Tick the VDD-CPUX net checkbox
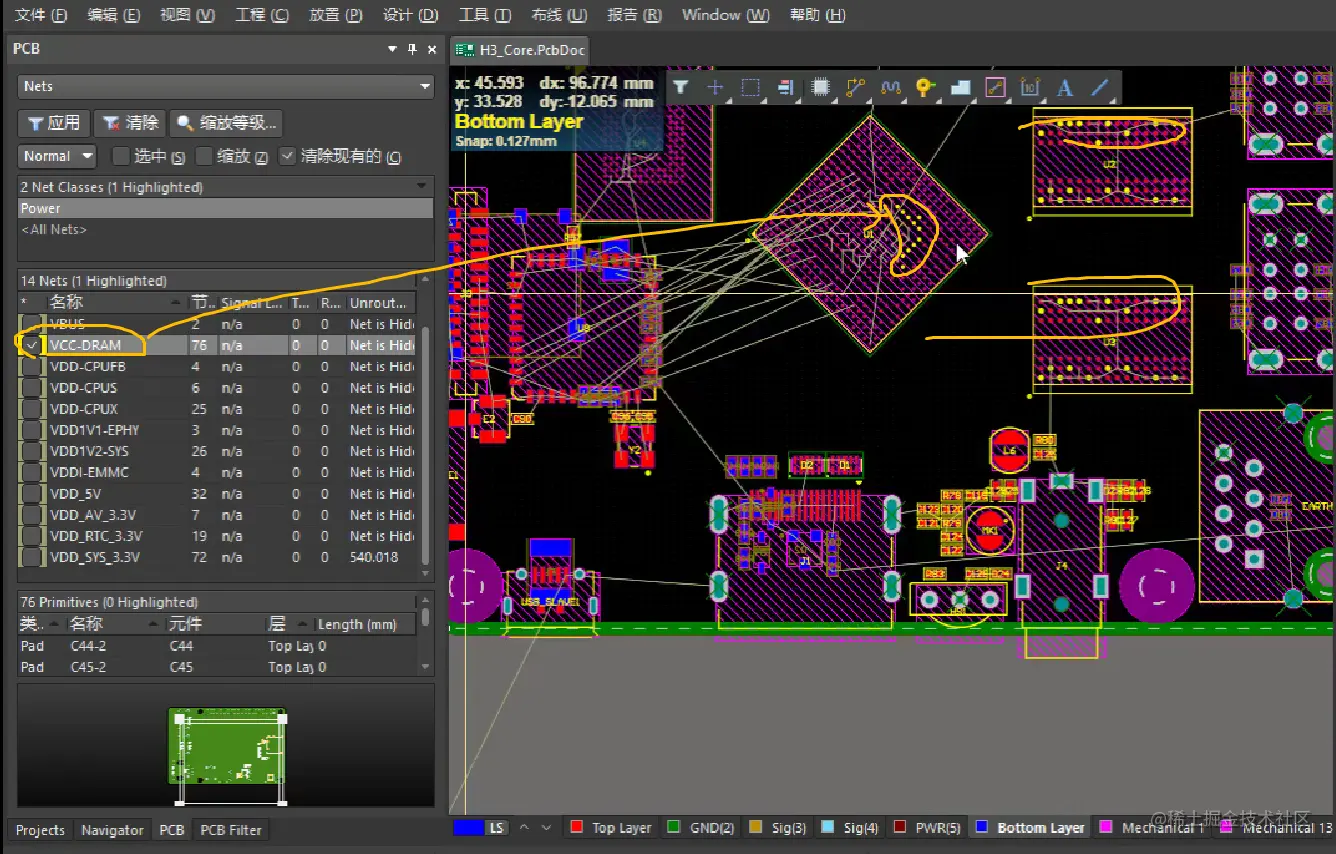 (x=32, y=409)
